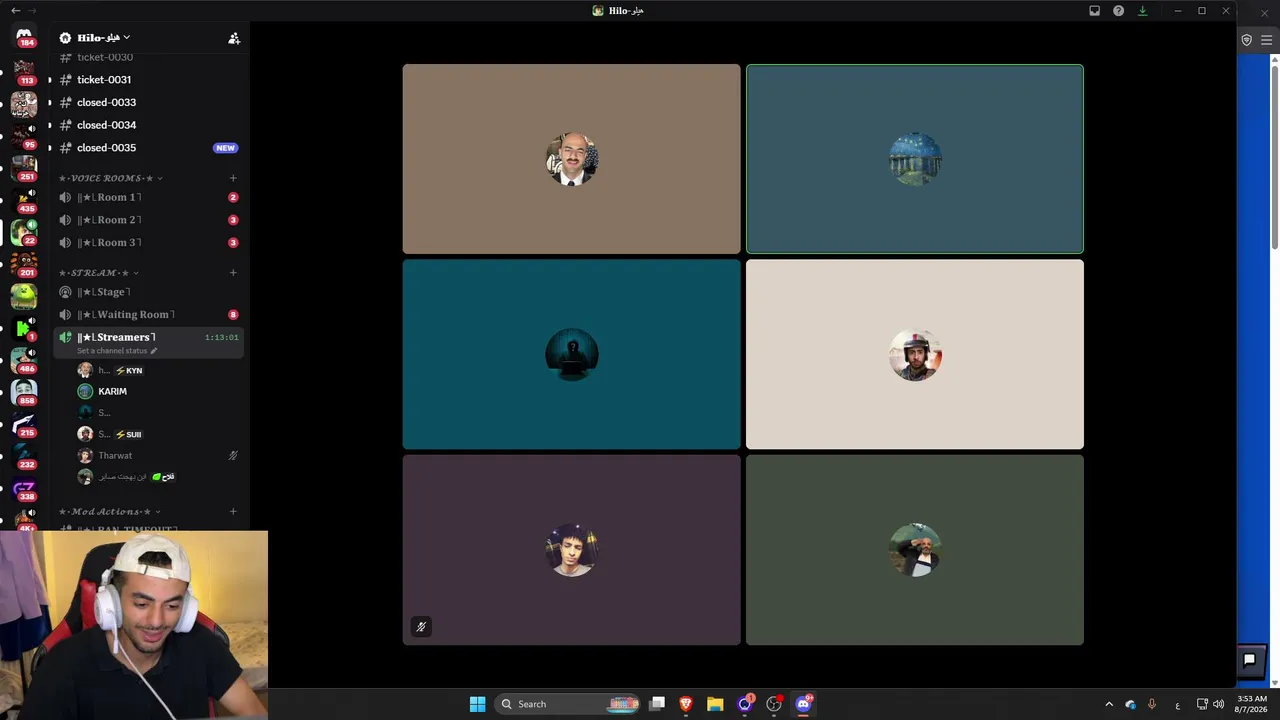Focus the muted participant tile with purple background
This screenshot has width=1280, height=720.
pos(571,550)
